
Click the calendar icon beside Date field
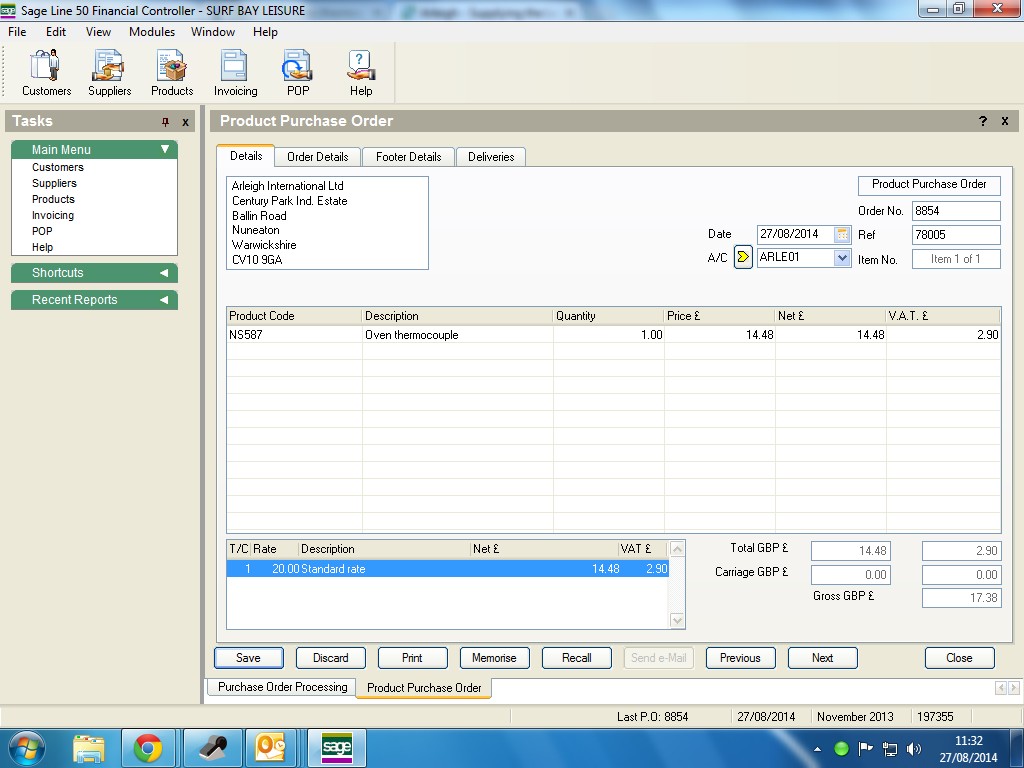point(842,234)
